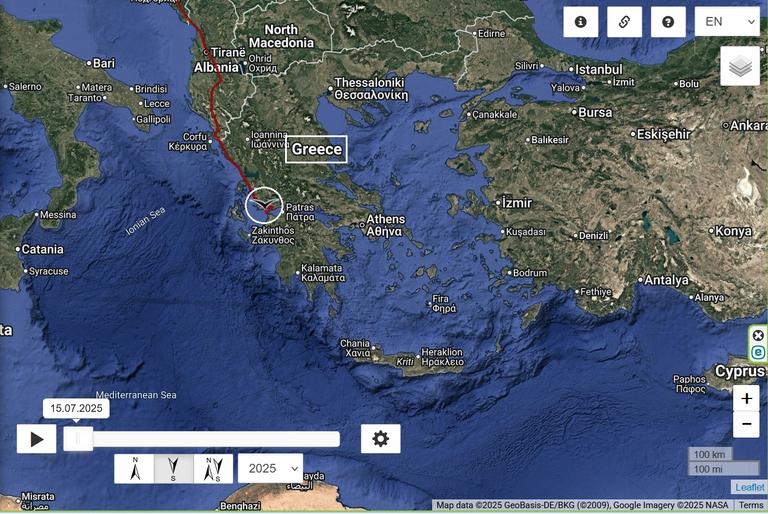
Task: Copy the share link icon
Action: (x=624, y=22)
